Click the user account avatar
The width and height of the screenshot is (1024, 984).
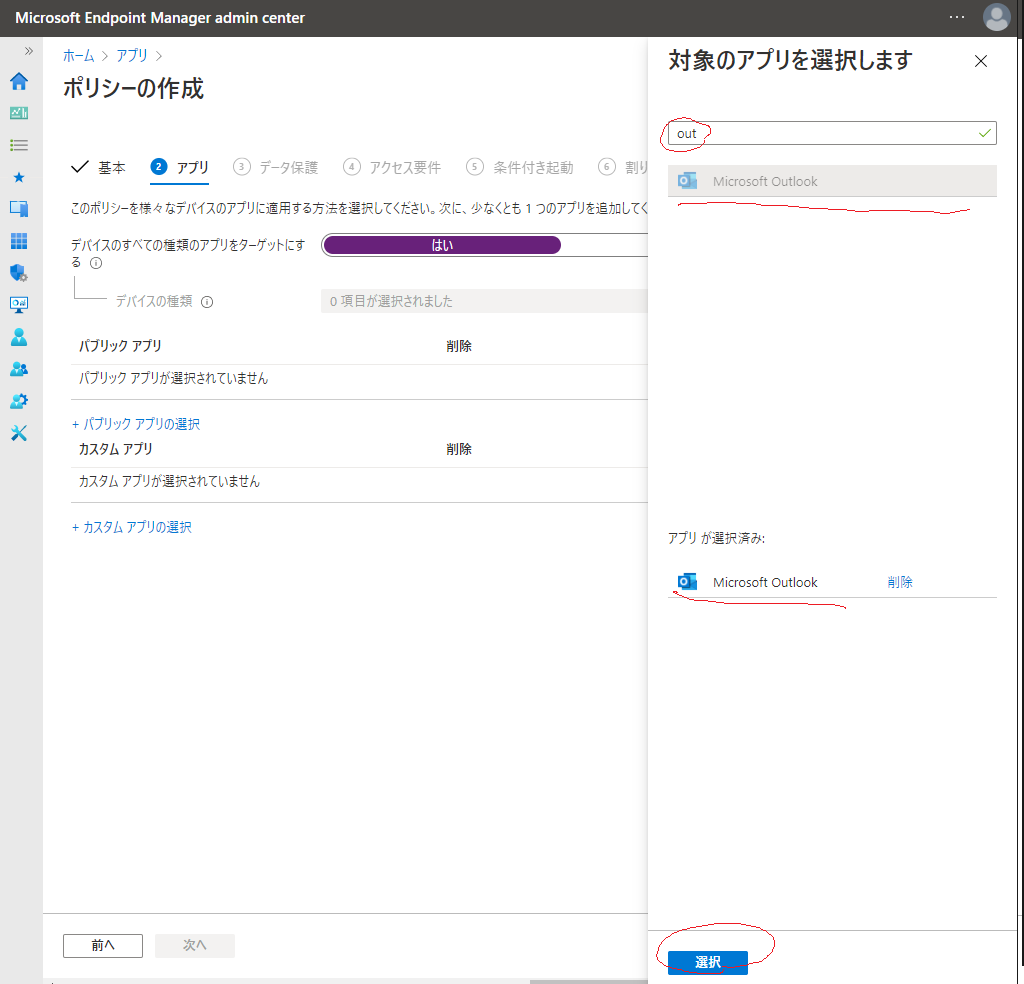996,18
